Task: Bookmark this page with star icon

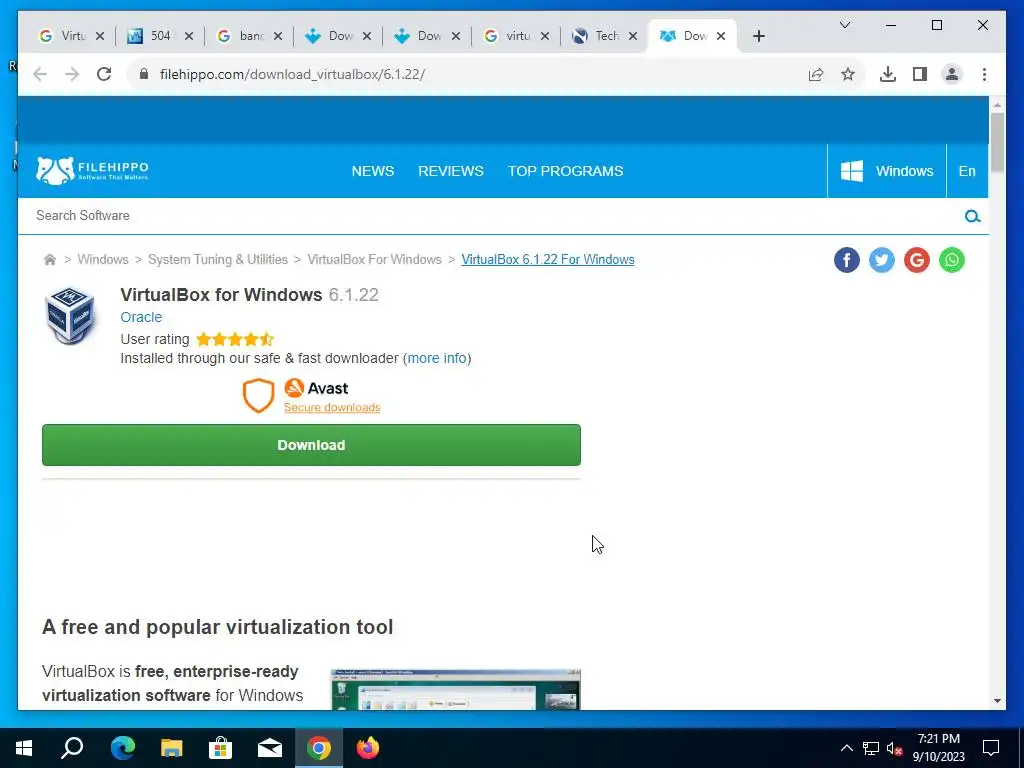Action: click(848, 74)
